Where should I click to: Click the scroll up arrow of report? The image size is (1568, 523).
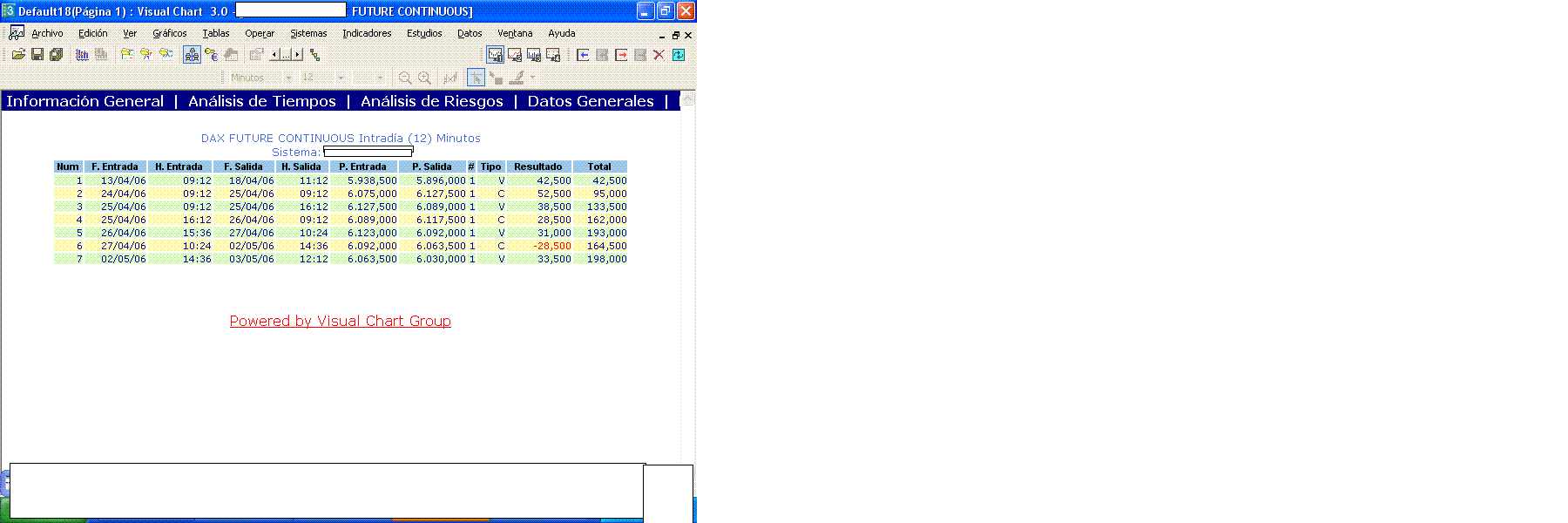pyautogui.click(x=687, y=98)
